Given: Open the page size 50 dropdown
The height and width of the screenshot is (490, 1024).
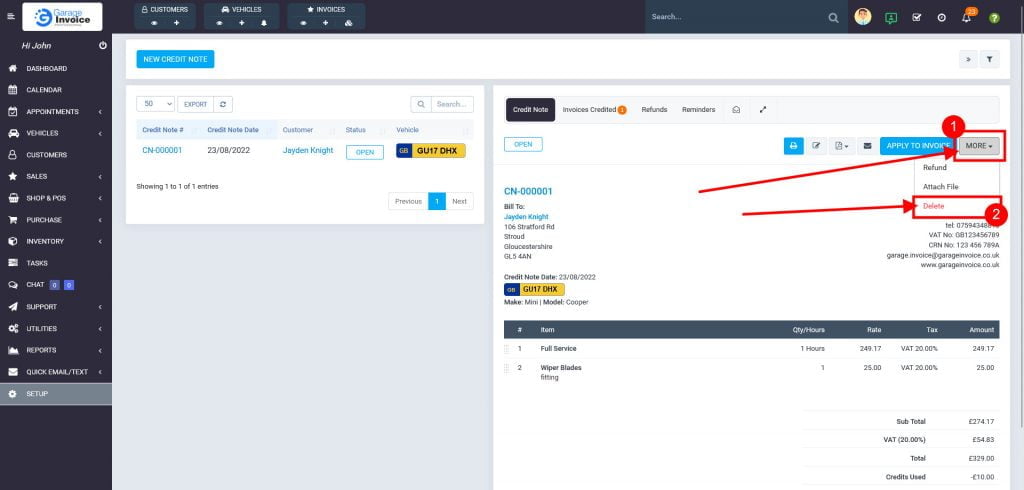Looking at the screenshot, I should [156, 104].
